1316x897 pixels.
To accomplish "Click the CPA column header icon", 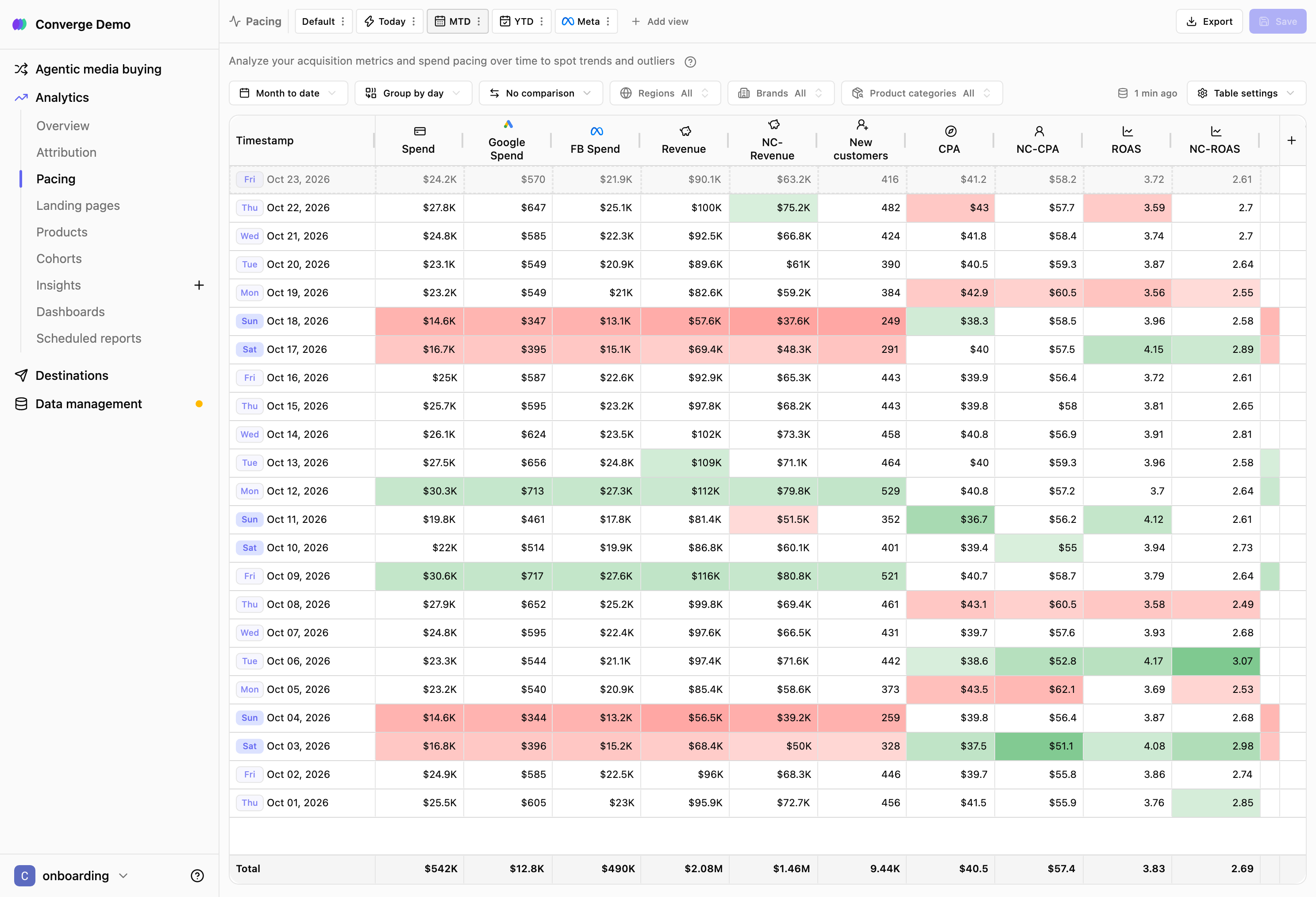I will pyautogui.click(x=950, y=131).
